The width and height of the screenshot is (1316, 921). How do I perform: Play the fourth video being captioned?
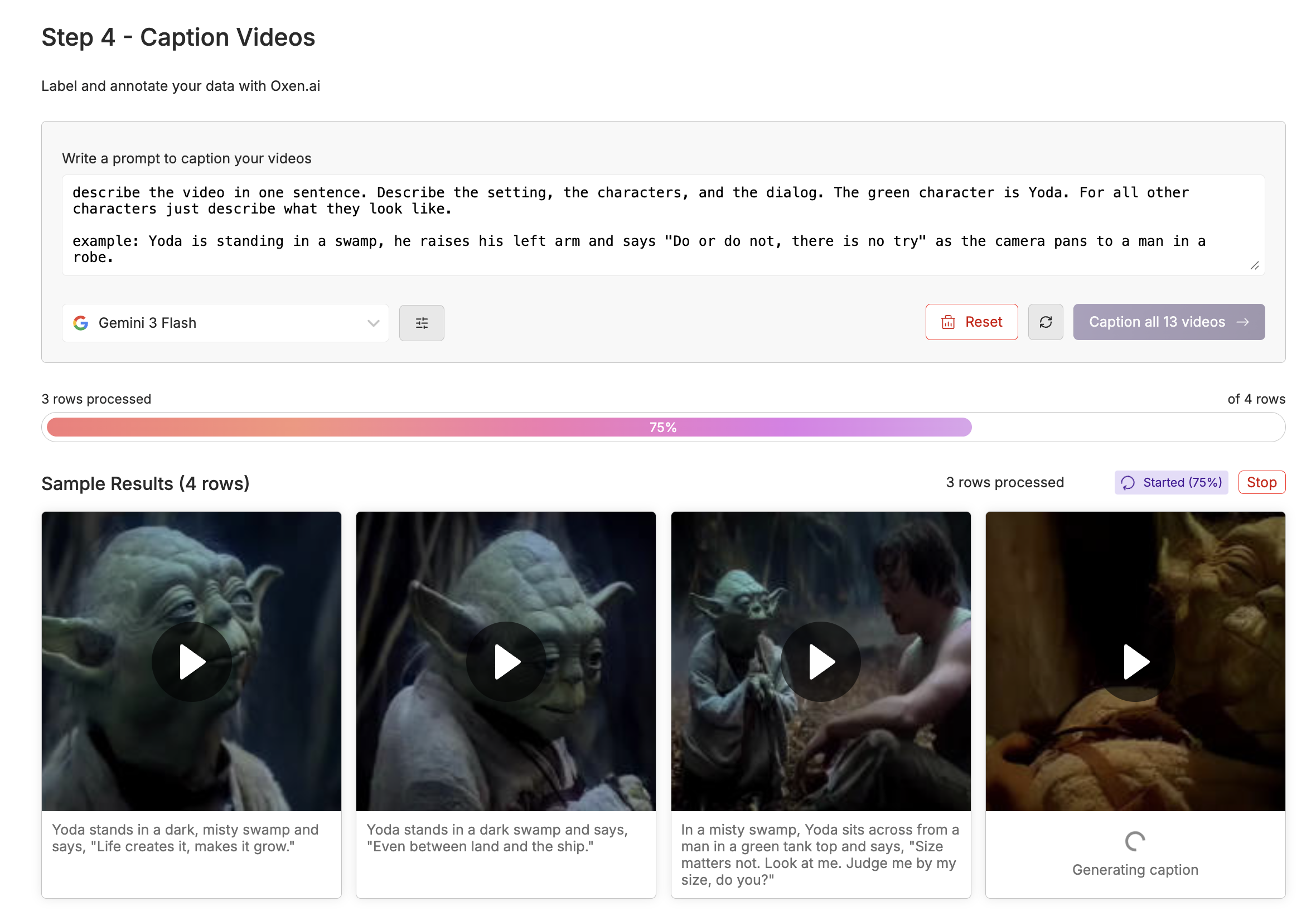[1135, 661]
